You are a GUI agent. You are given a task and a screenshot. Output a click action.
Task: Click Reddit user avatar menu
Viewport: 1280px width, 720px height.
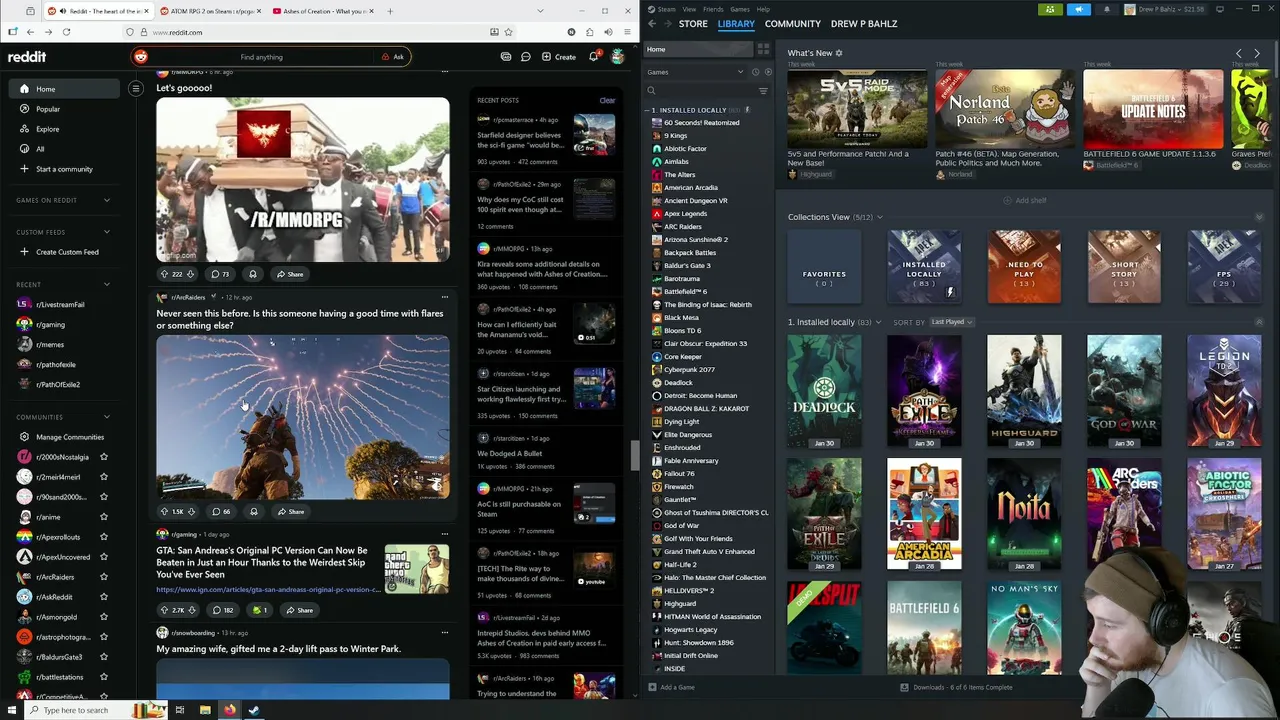click(618, 57)
